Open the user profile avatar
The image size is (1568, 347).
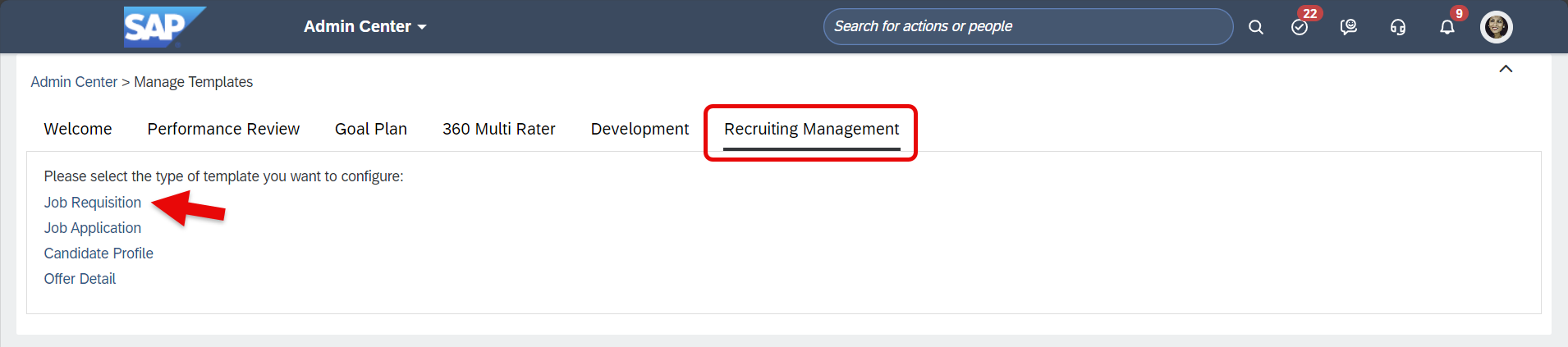point(1497,27)
